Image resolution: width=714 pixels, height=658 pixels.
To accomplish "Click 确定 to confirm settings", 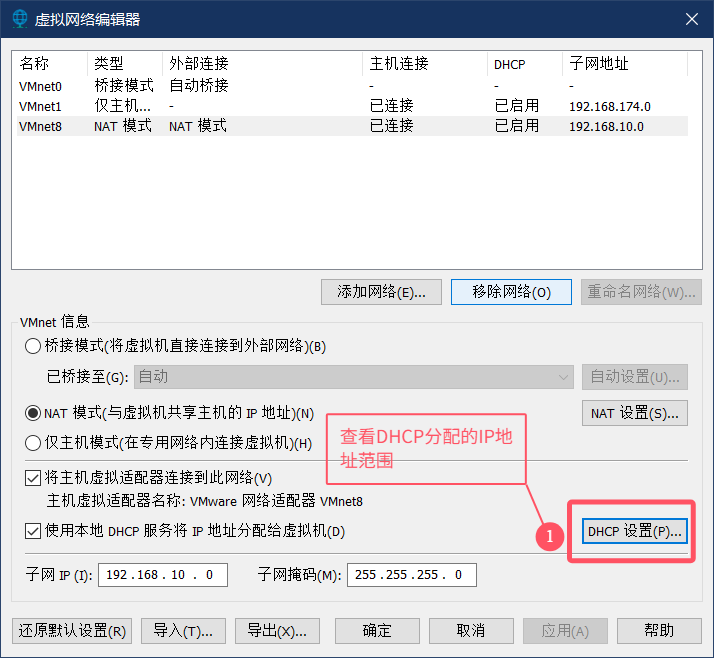I will coord(377,631).
